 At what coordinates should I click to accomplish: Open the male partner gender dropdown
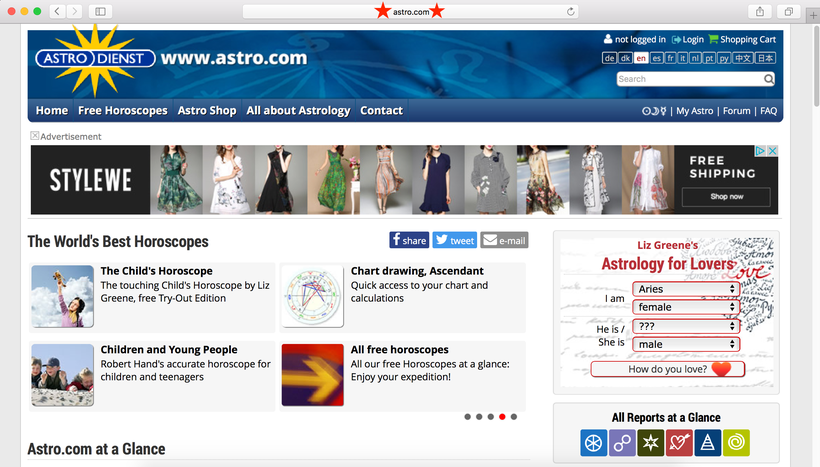coord(686,344)
